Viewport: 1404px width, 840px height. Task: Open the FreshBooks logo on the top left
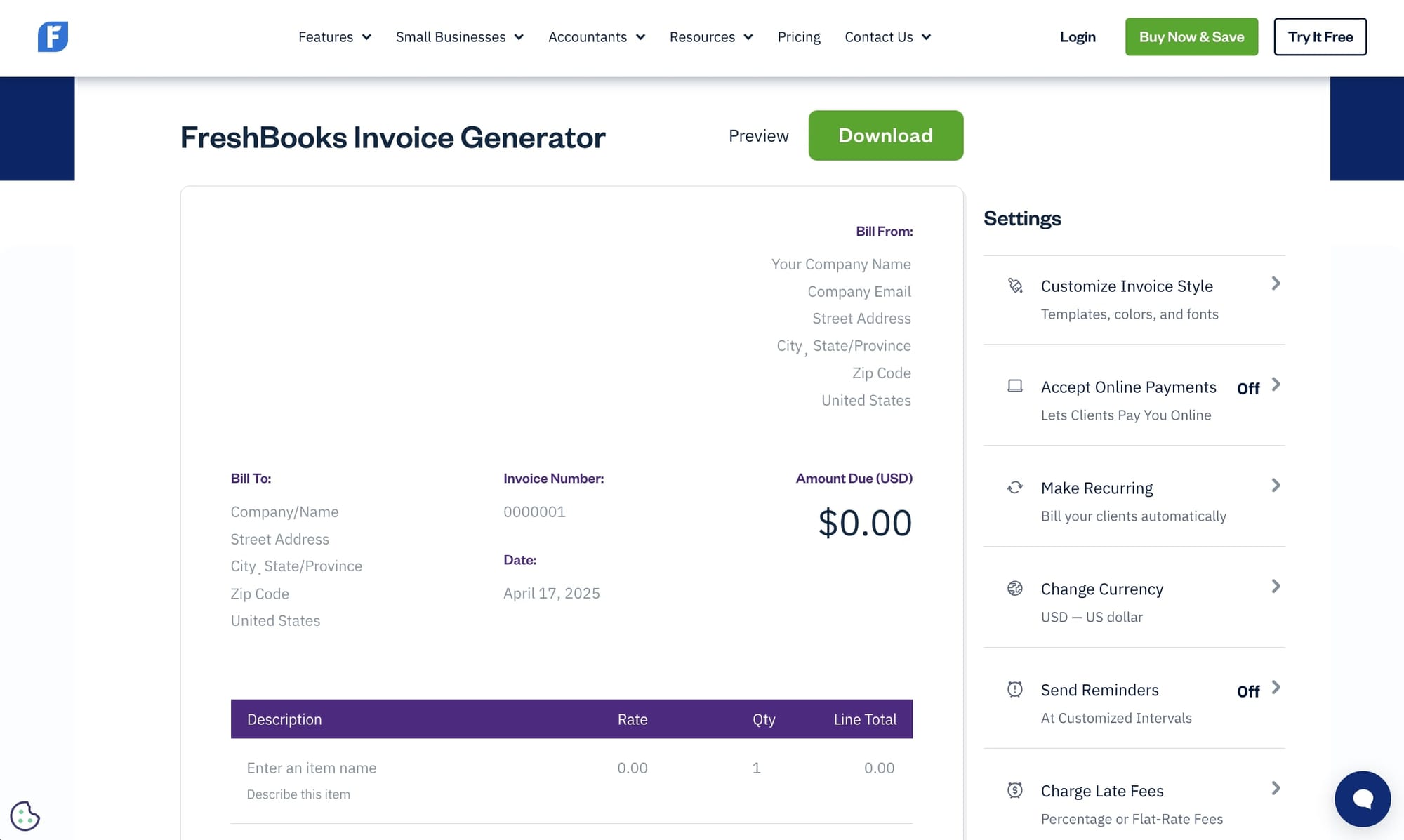[53, 36]
